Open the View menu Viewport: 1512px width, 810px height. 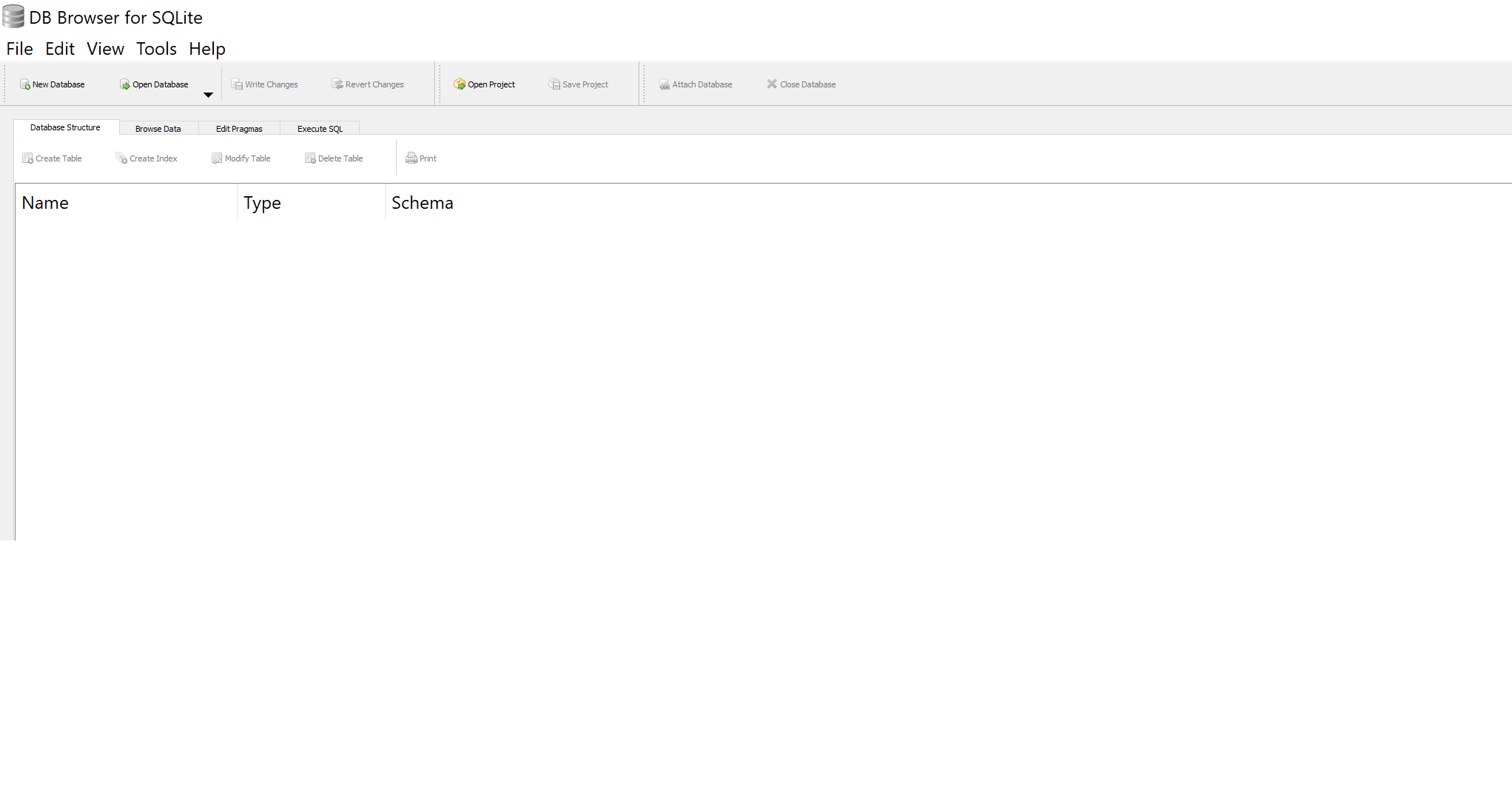pyautogui.click(x=105, y=49)
